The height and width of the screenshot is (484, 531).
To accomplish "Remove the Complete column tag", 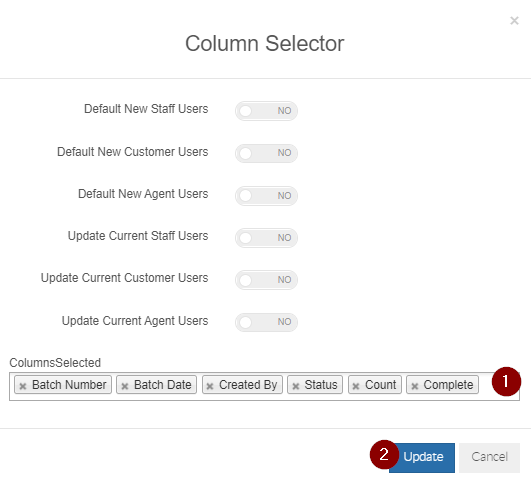I will coord(415,386).
